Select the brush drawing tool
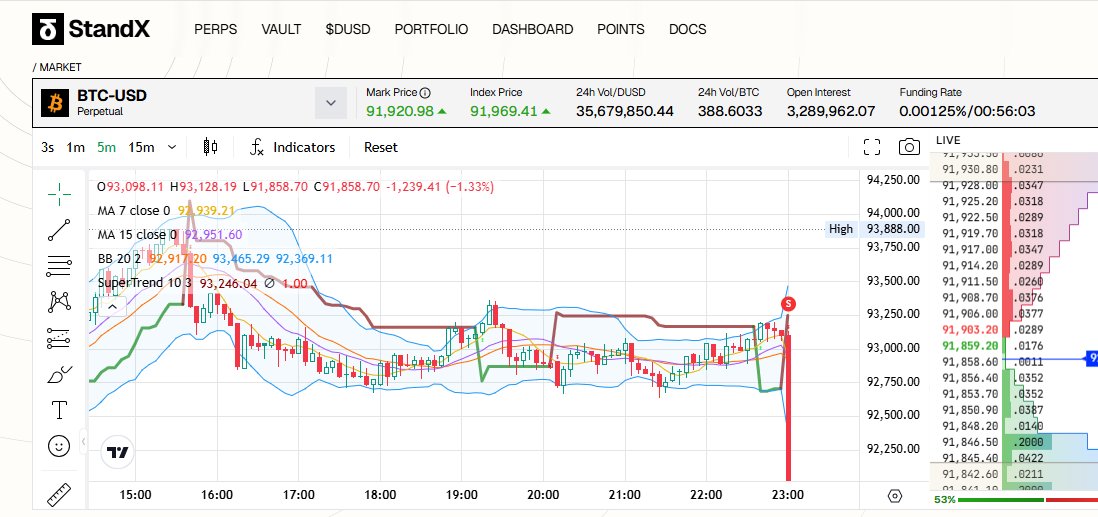The image size is (1098, 517). click(x=60, y=374)
